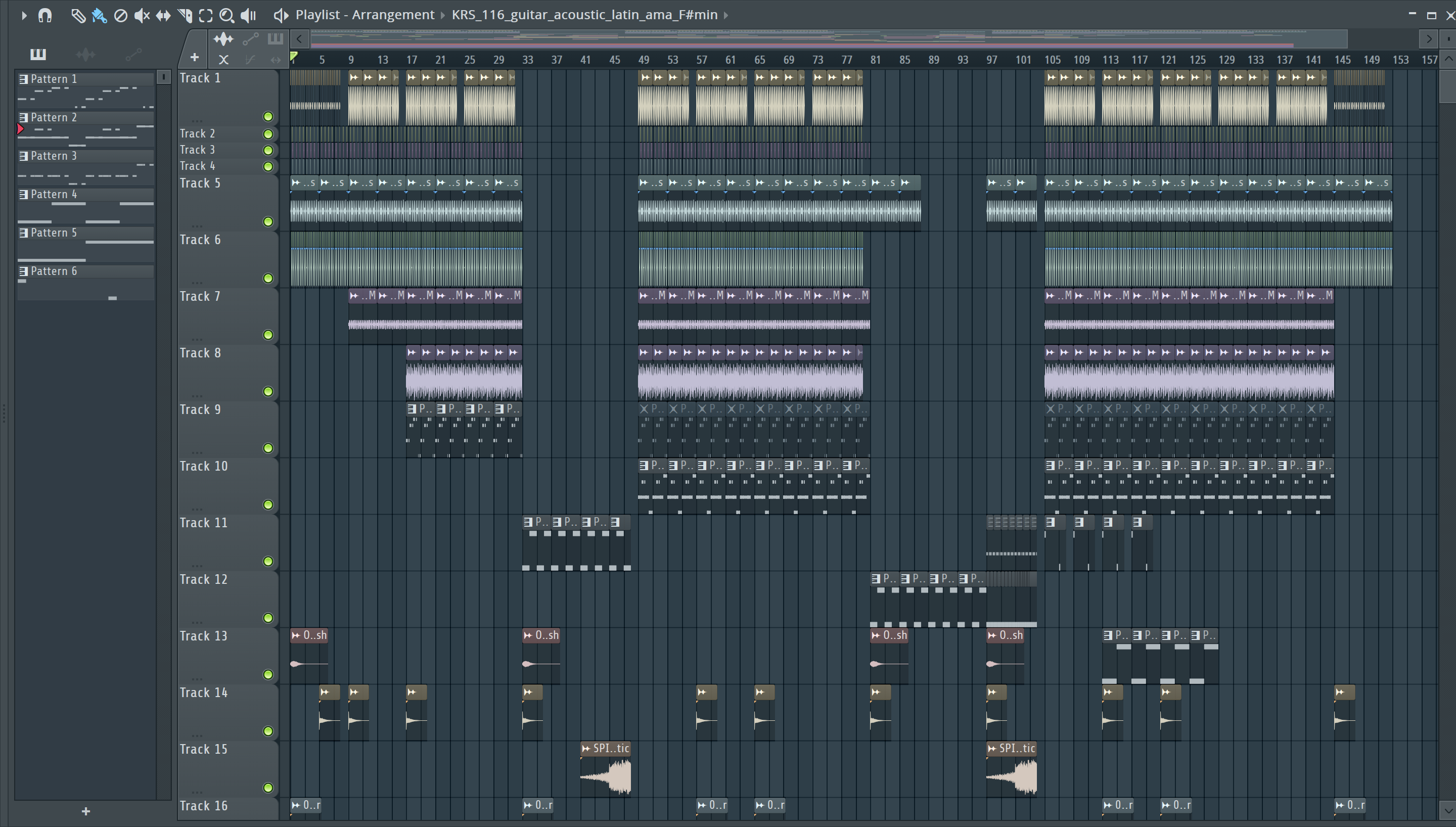Open the Playlist - Arrangement menu
Screen dimensions: 1456x827
(x=365, y=15)
